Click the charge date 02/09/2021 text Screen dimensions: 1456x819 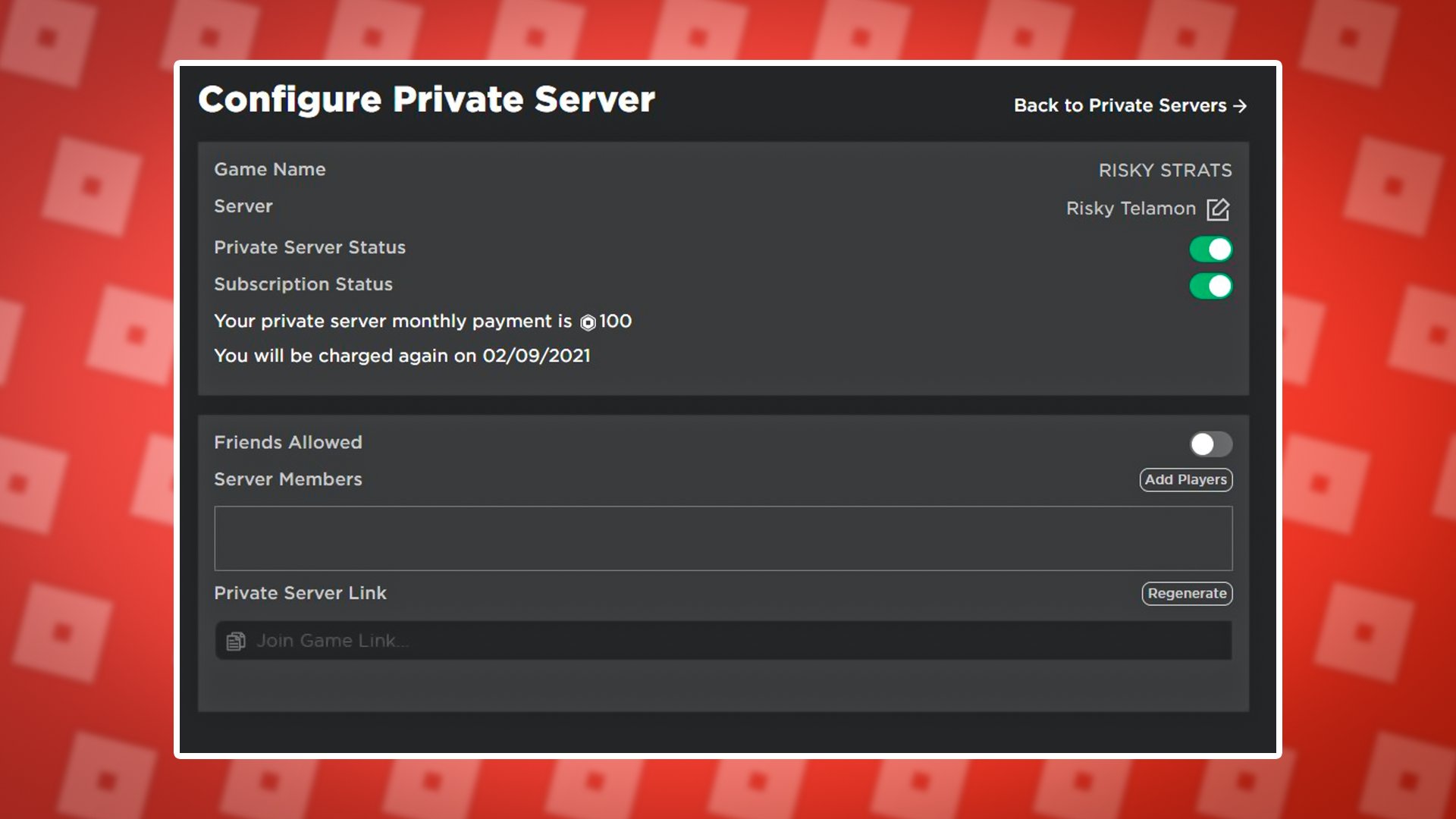tap(536, 356)
